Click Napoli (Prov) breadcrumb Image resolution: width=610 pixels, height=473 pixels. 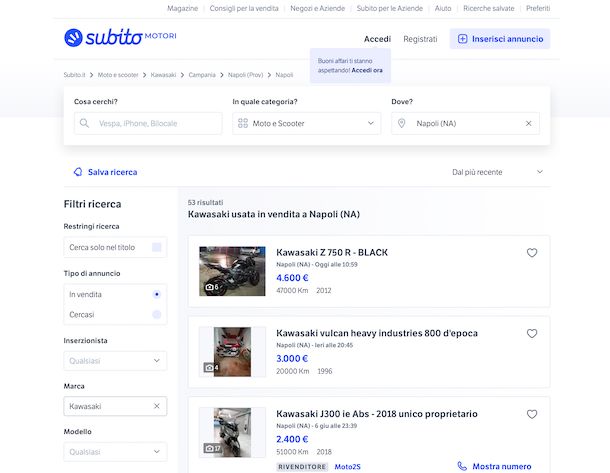[245, 75]
